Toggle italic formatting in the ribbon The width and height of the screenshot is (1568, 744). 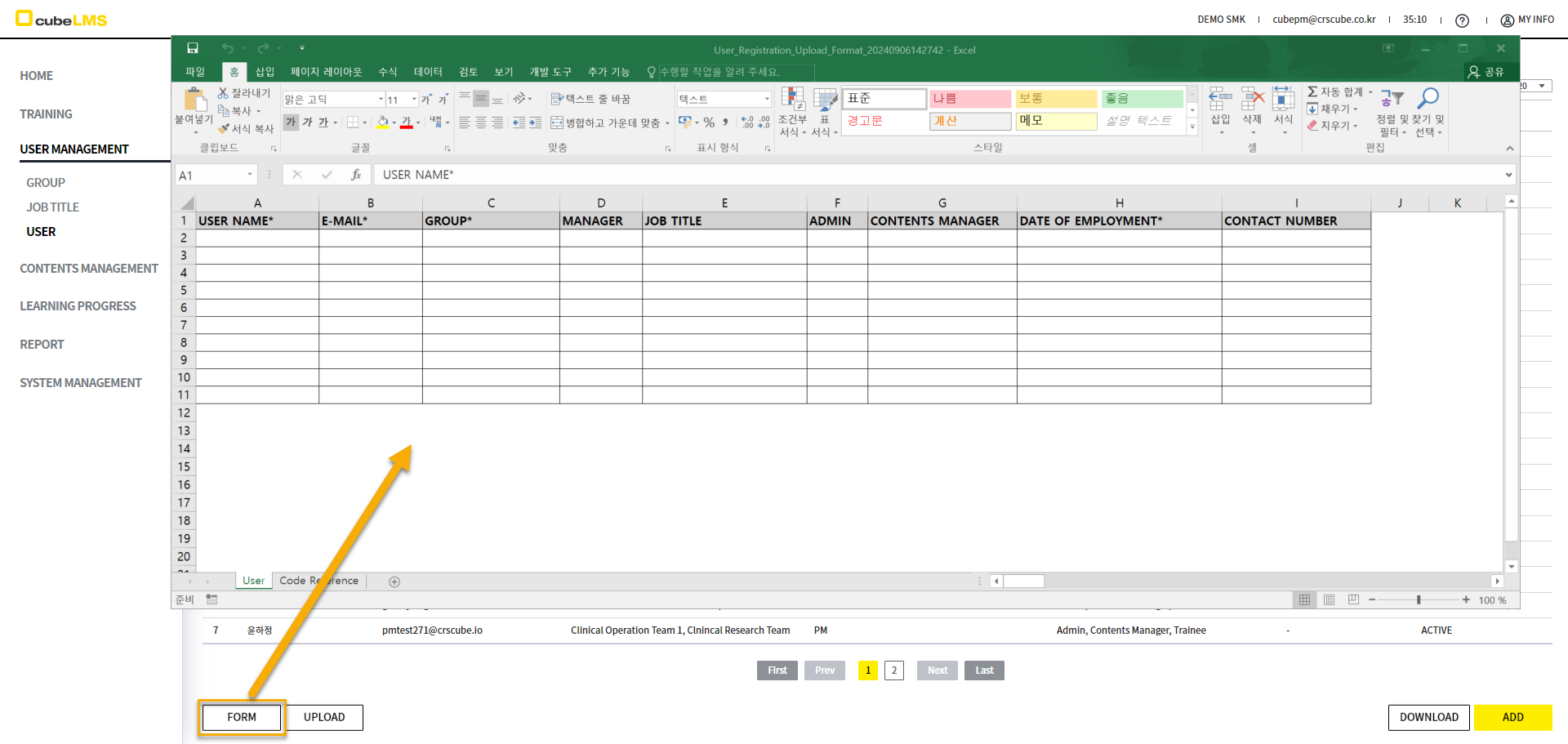point(308,123)
